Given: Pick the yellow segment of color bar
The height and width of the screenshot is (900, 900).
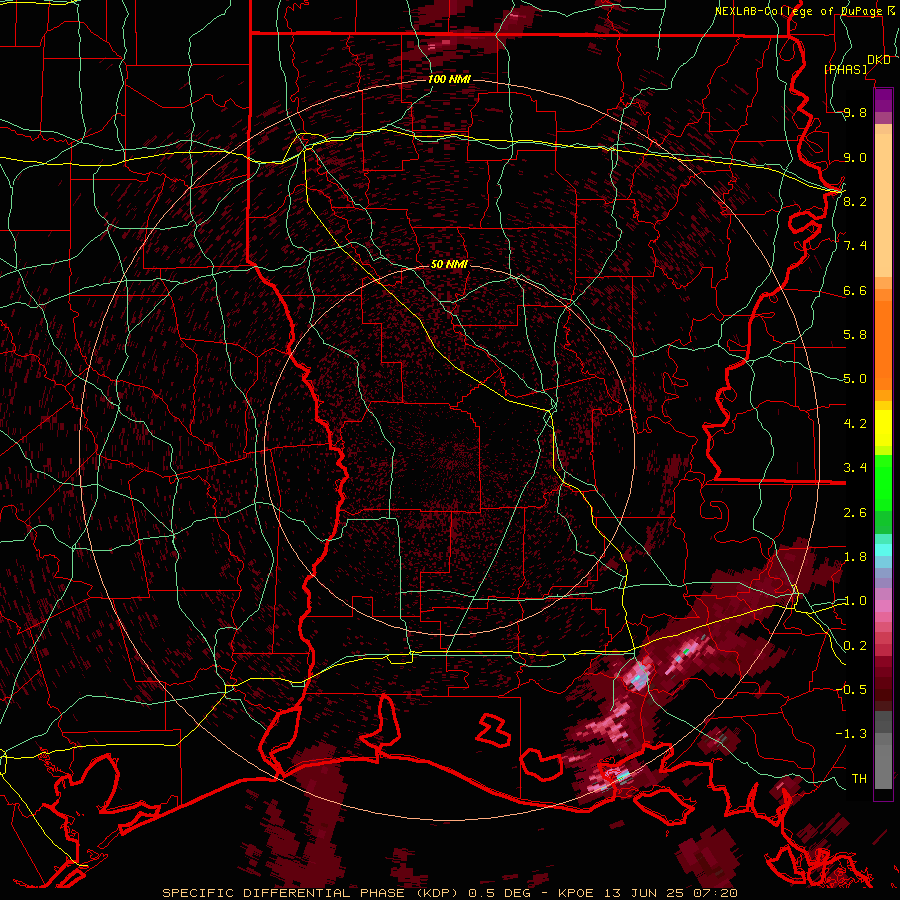Looking at the screenshot, I should pos(883,428).
